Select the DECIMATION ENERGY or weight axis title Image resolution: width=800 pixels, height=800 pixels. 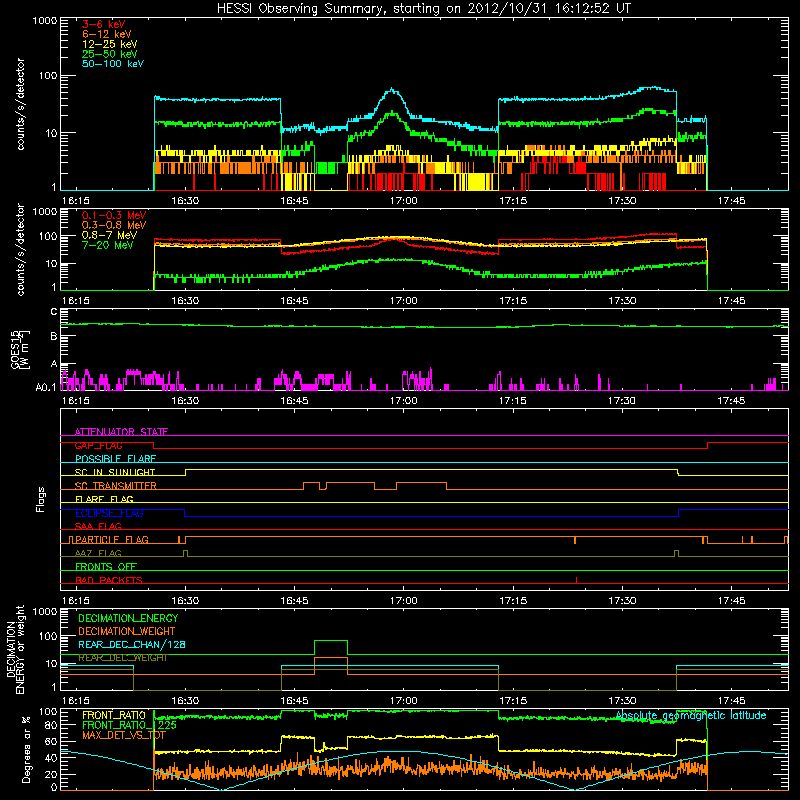point(15,649)
